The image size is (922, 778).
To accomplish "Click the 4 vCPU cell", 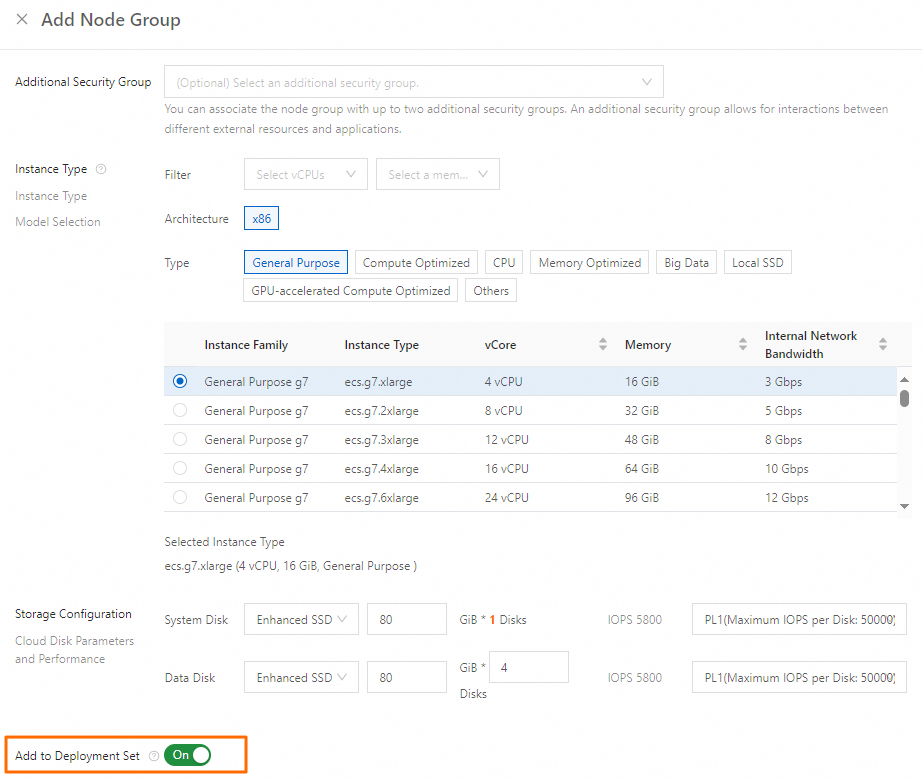I will tap(503, 382).
